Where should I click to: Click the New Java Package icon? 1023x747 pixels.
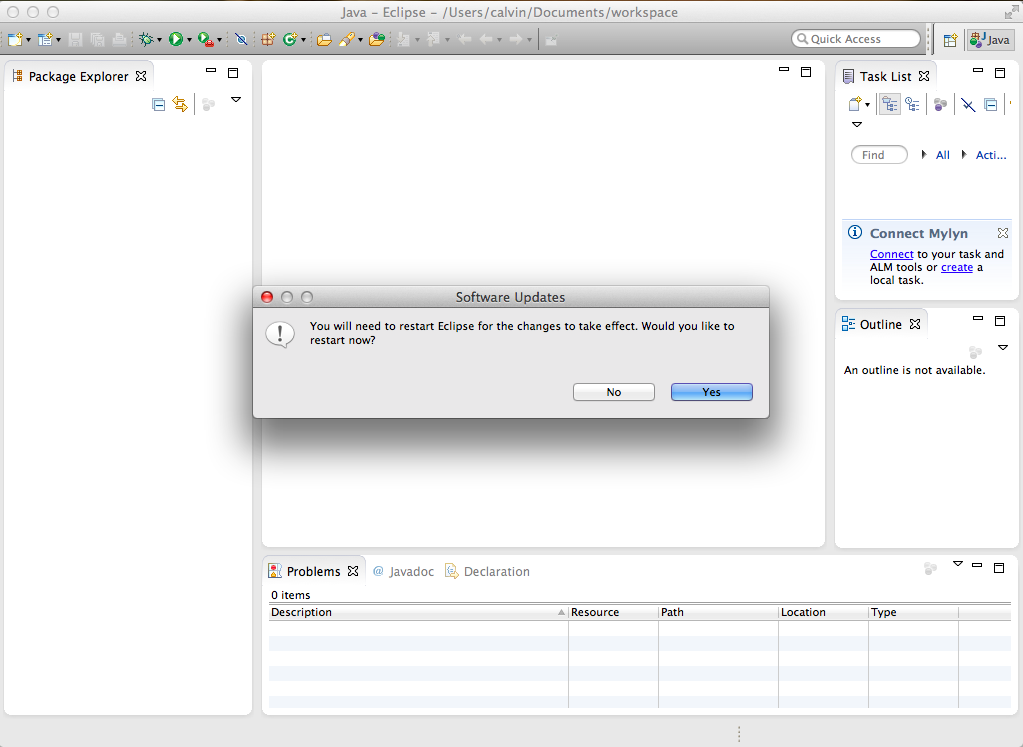click(x=267, y=40)
